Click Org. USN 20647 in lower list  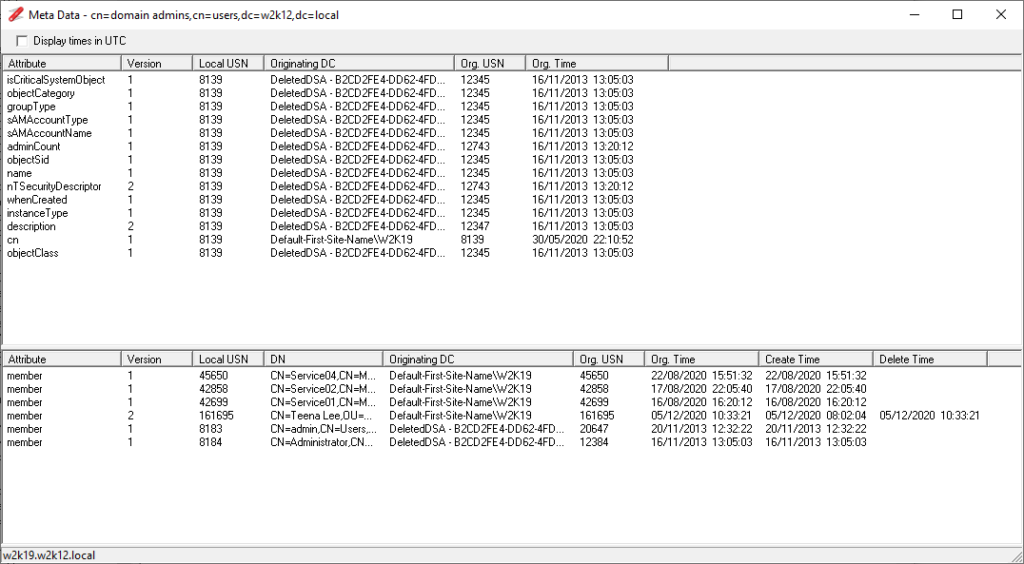tap(594, 429)
